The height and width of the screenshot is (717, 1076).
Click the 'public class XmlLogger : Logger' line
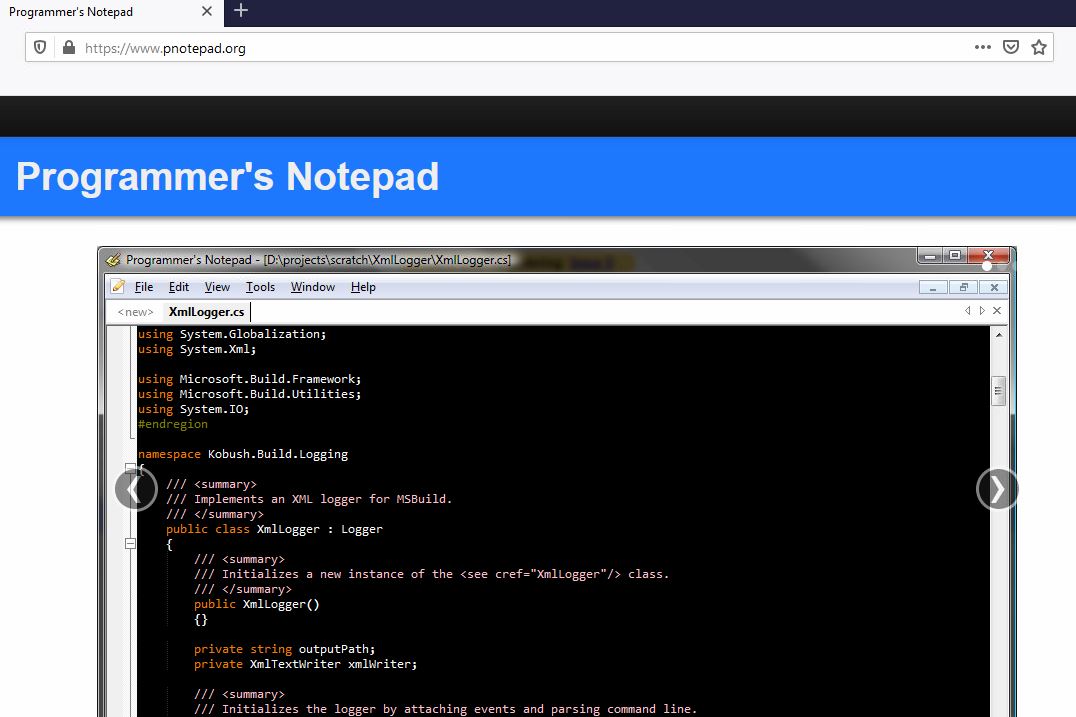pyautogui.click(x=274, y=529)
